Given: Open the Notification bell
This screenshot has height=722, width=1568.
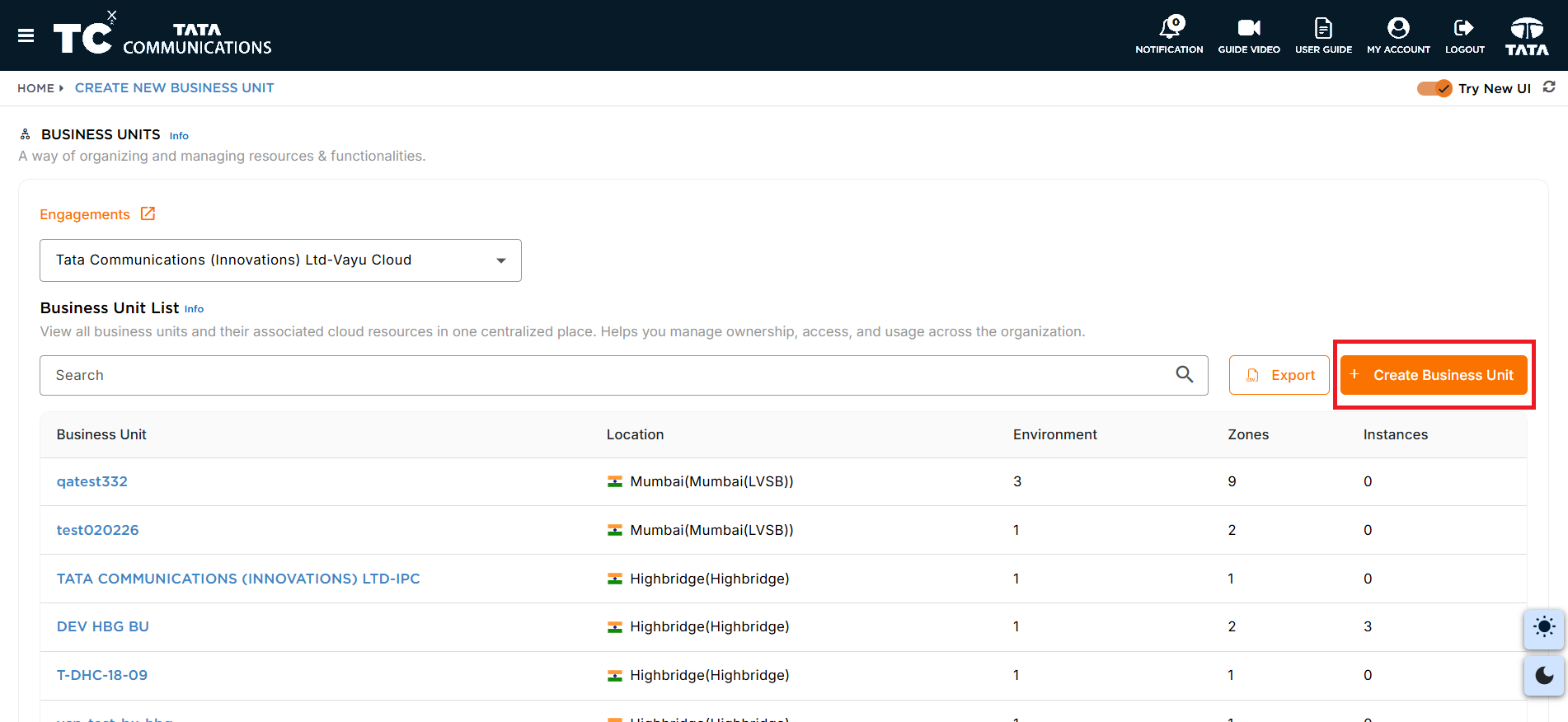Looking at the screenshot, I should 1169,35.
